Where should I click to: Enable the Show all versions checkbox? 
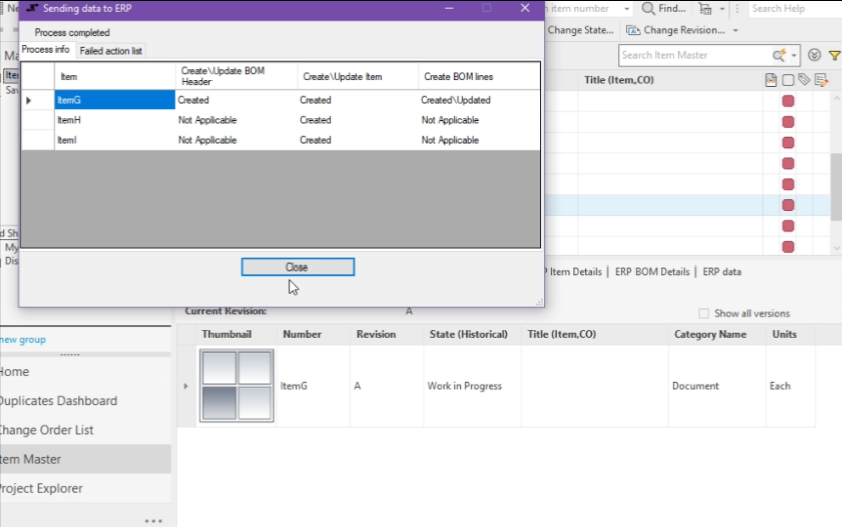click(x=704, y=313)
